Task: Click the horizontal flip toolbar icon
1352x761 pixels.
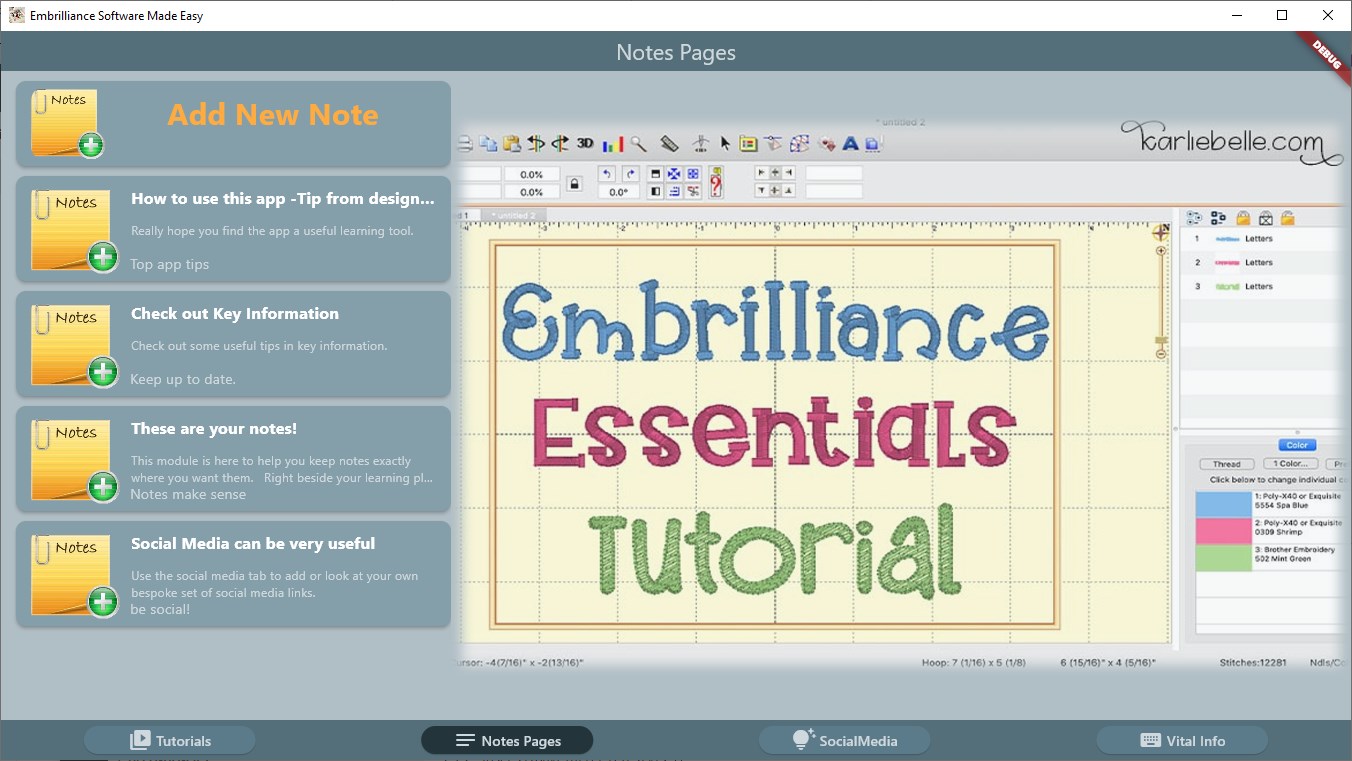Action: click(x=537, y=143)
